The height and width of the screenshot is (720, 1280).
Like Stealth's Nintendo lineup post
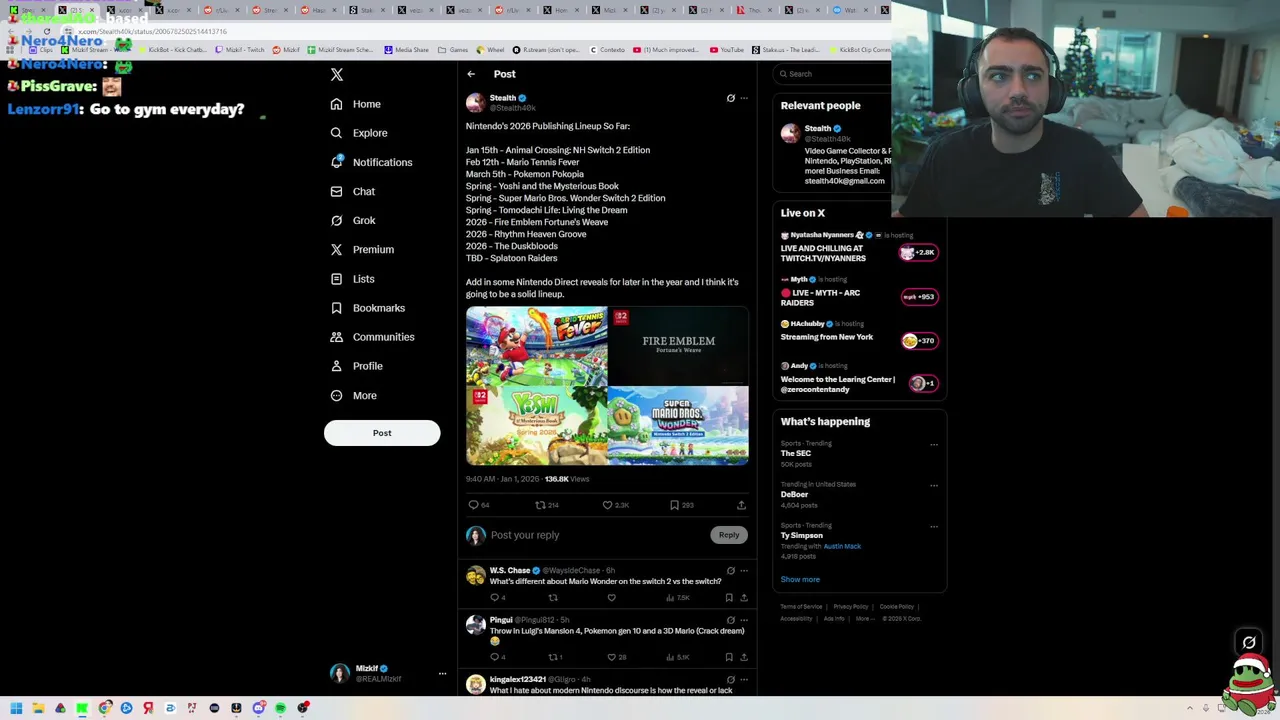(607, 505)
